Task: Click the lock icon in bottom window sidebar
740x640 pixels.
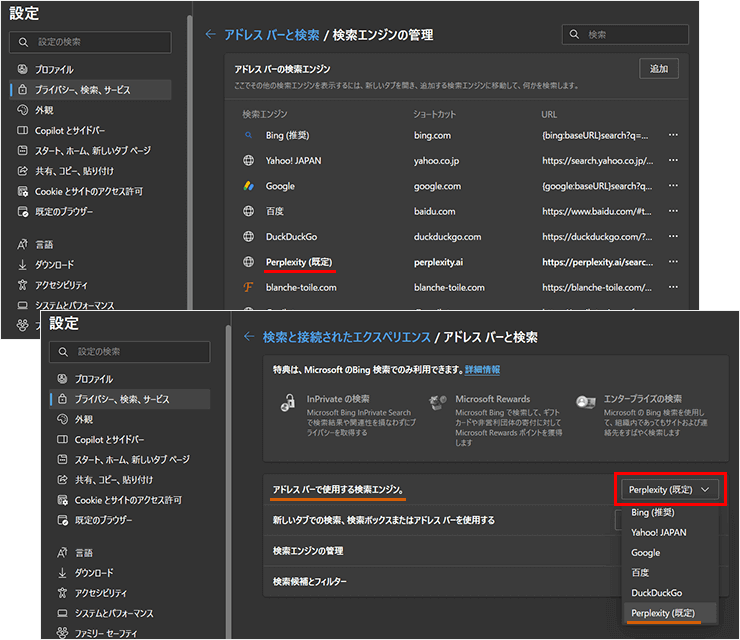Action: click(x=62, y=399)
